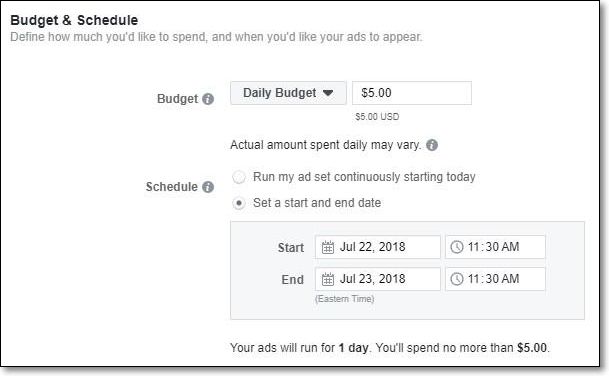Click the Start time 11:30 AM field
The width and height of the screenshot is (609, 376).
[x=495, y=247]
